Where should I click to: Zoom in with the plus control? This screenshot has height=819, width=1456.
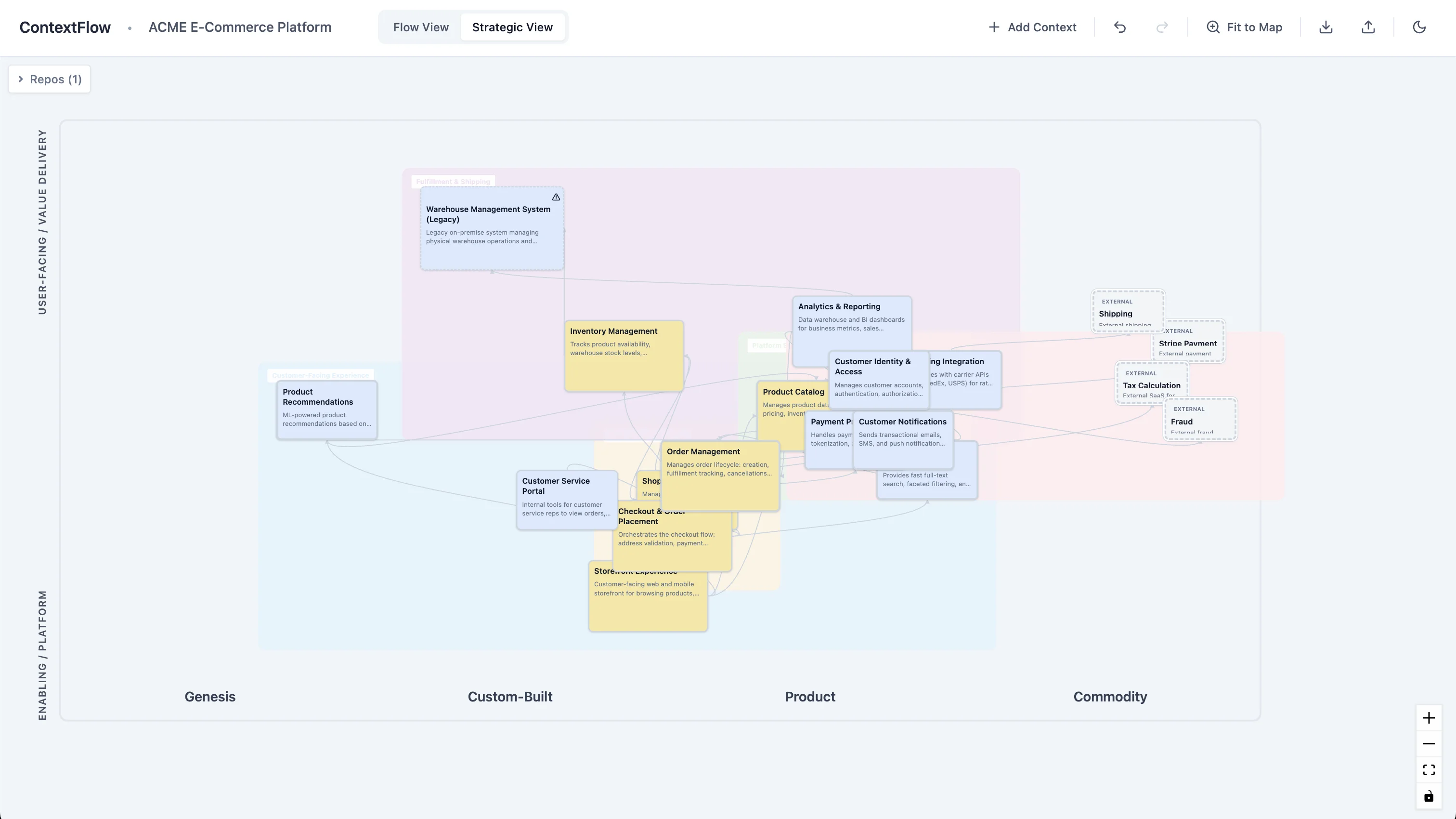(1428, 718)
